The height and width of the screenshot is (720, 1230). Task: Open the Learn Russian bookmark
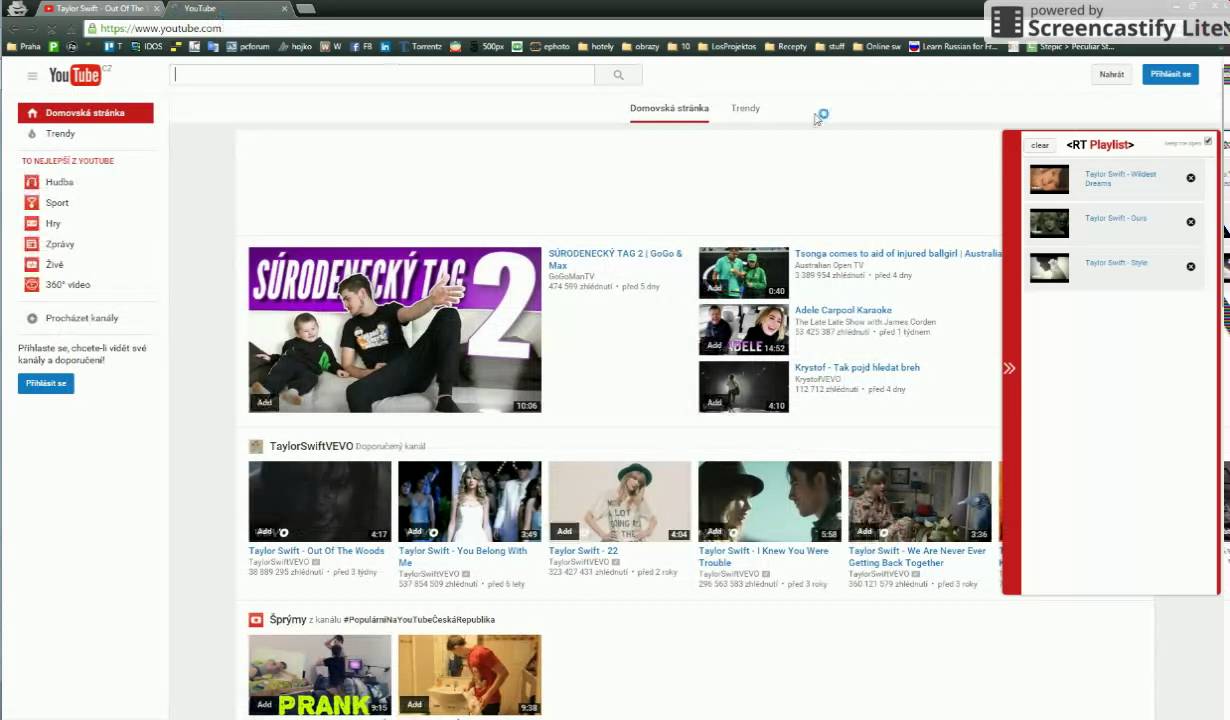953,46
